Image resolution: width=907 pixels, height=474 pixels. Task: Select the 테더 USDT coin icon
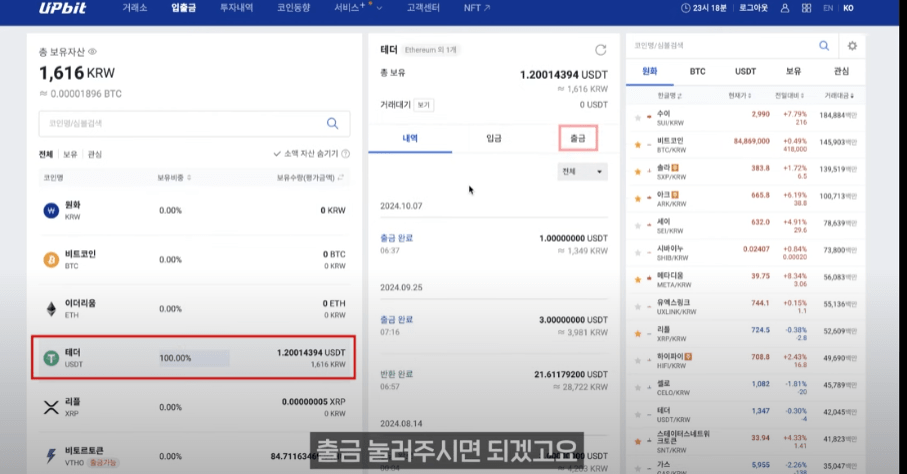click(x=51, y=358)
